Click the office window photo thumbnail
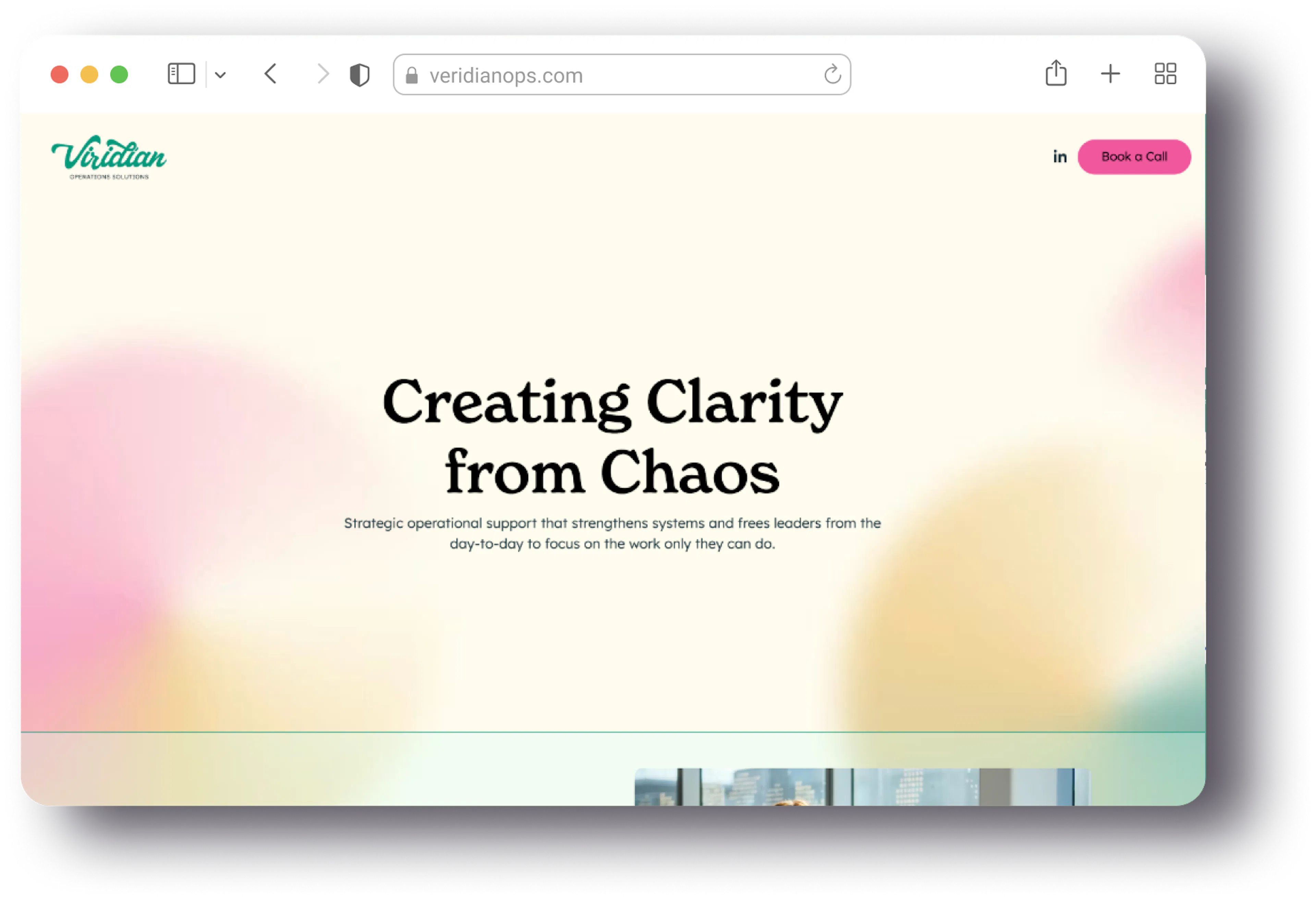This screenshot has height=901, width=1316. 862,786
